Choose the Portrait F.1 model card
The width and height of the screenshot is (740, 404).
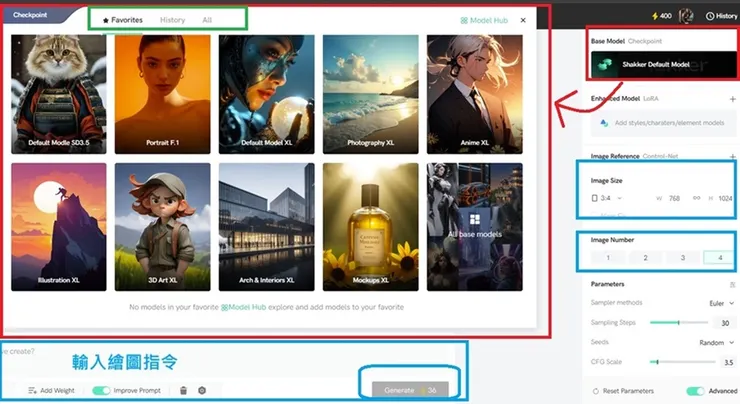(x=162, y=94)
